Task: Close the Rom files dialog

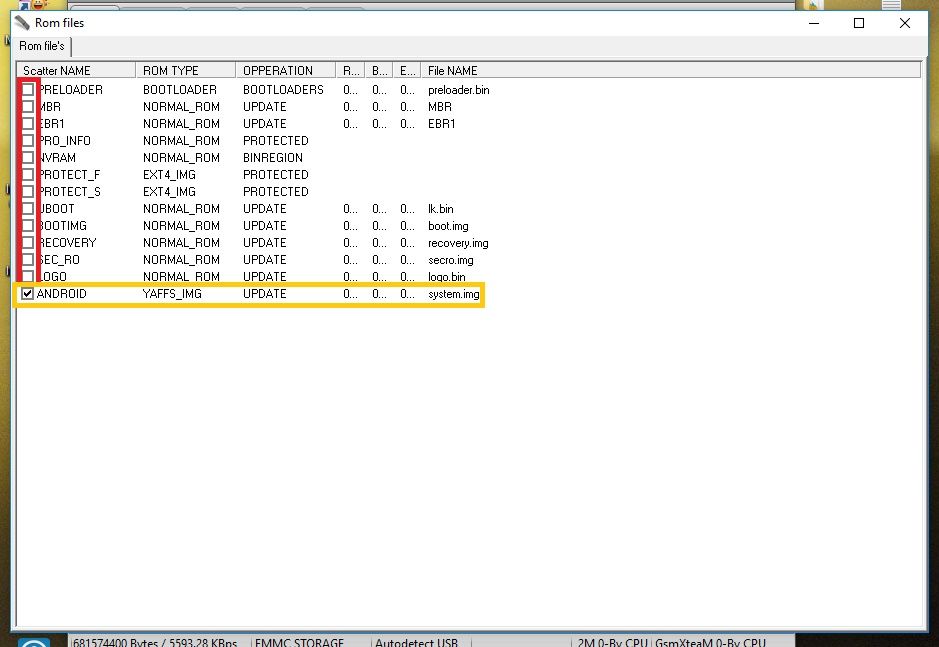Action: pyautogui.click(x=905, y=23)
